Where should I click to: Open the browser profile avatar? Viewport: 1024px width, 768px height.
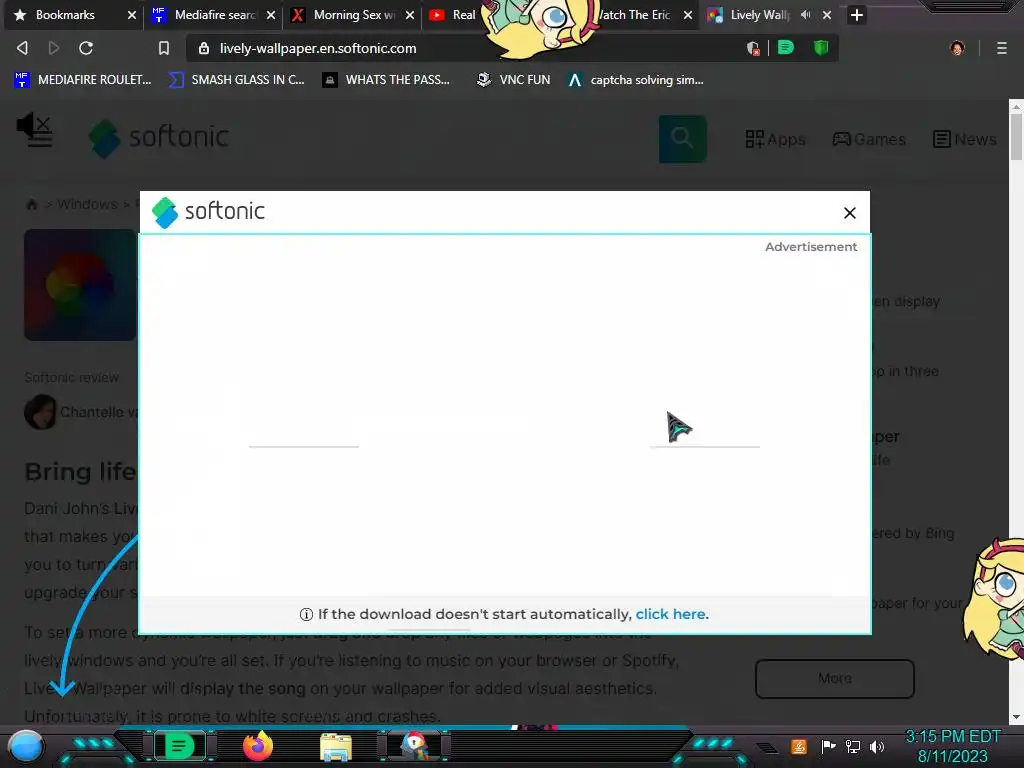[x=957, y=48]
